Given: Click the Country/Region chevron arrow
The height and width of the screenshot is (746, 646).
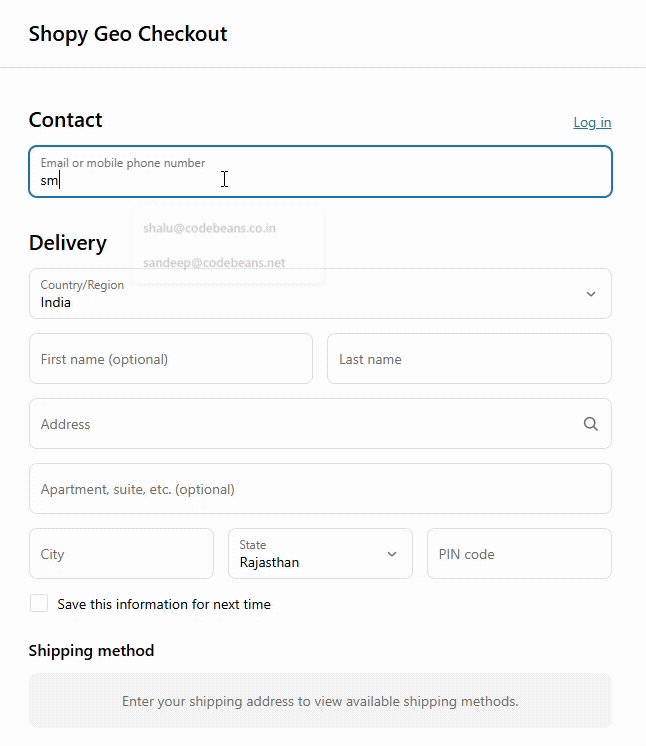Looking at the screenshot, I should click(590, 294).
